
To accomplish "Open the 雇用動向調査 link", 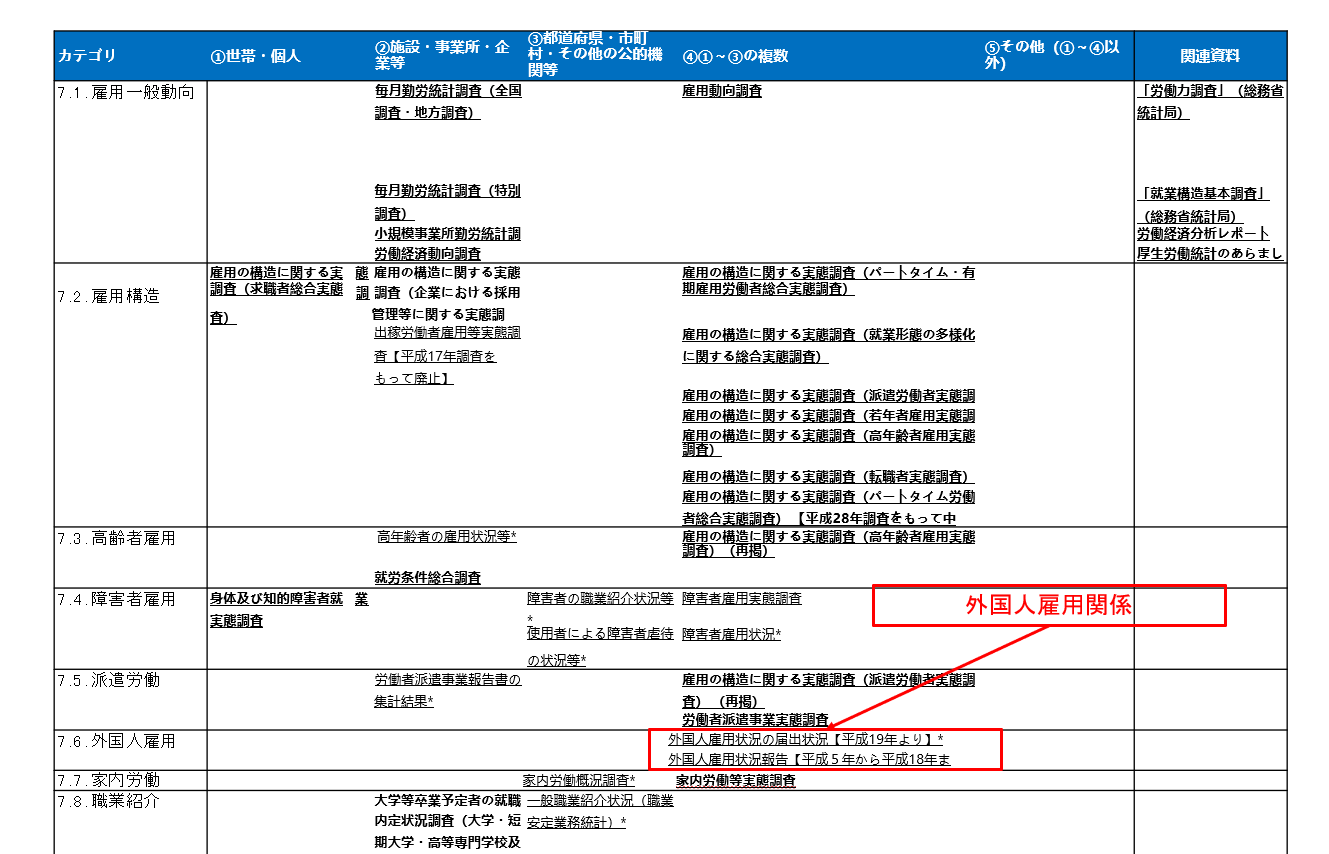I will (721, 91).
